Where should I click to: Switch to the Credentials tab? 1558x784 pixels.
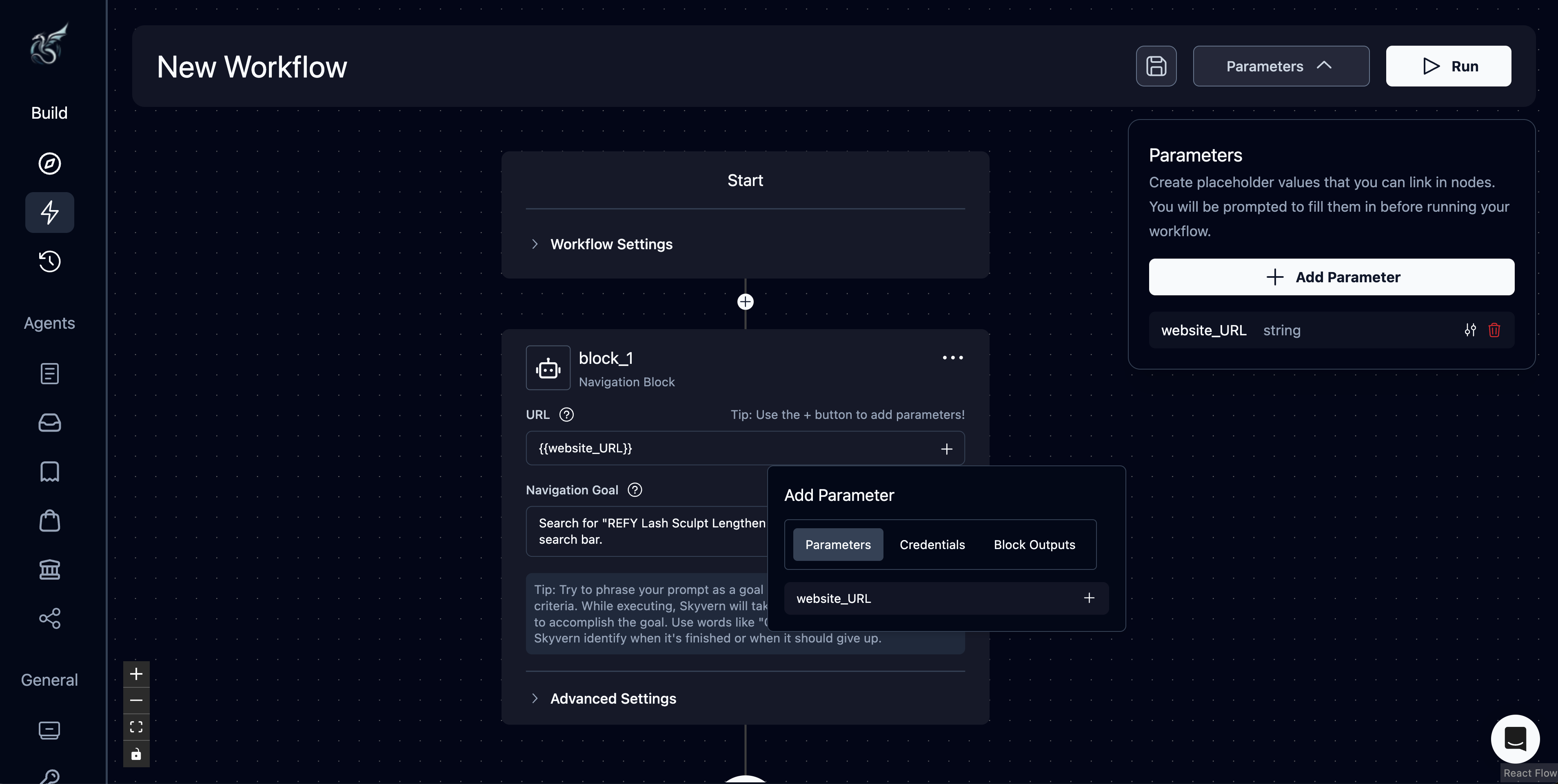pos(932,545)
